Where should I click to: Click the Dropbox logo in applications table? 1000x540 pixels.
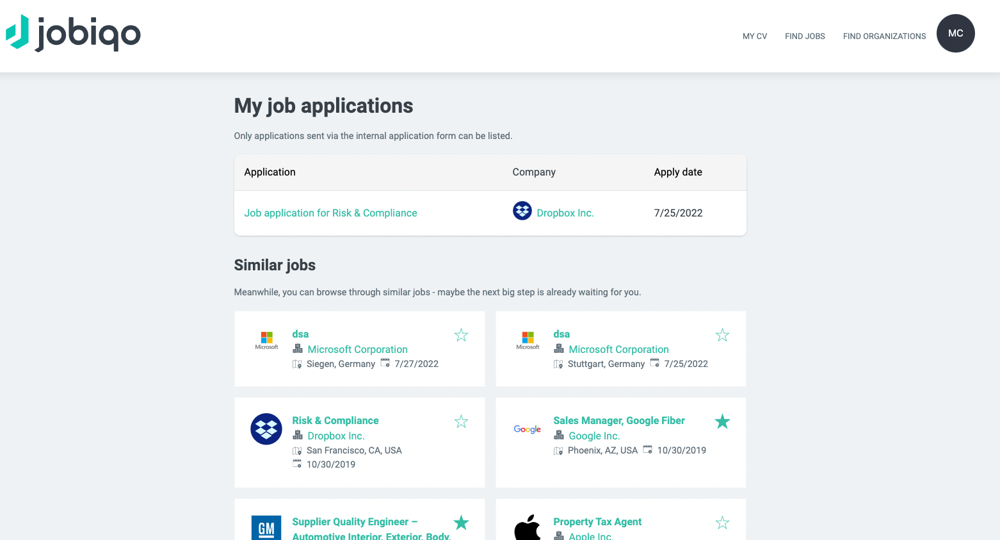coord(522,211)
